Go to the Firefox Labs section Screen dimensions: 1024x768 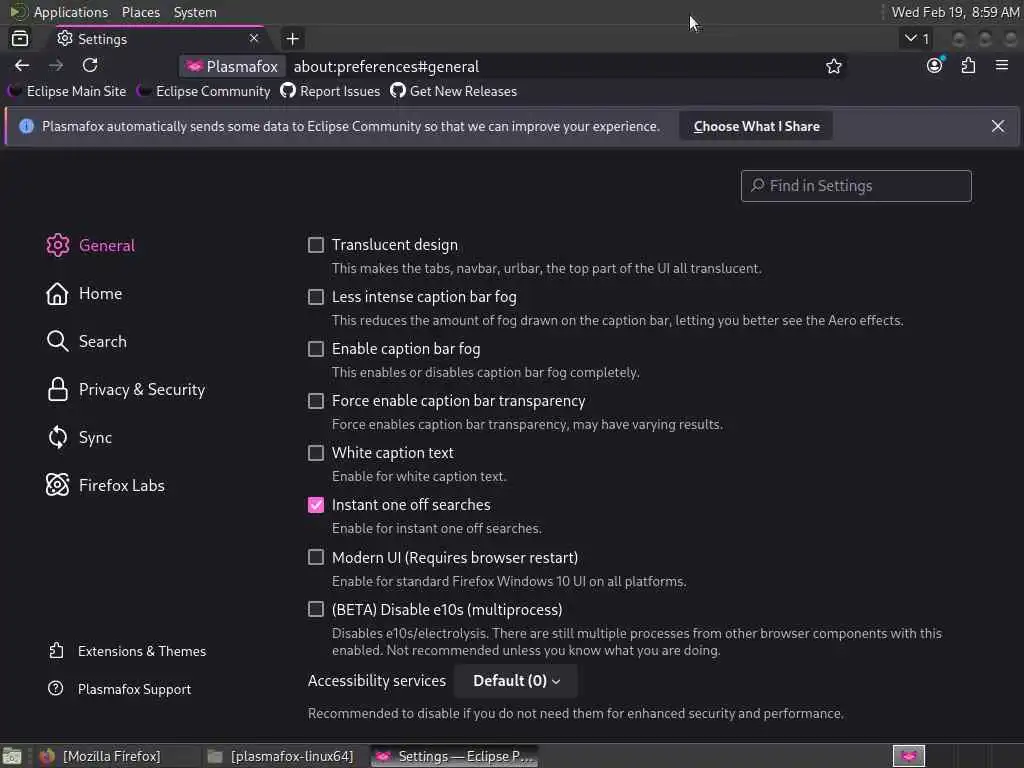[121, 486]
